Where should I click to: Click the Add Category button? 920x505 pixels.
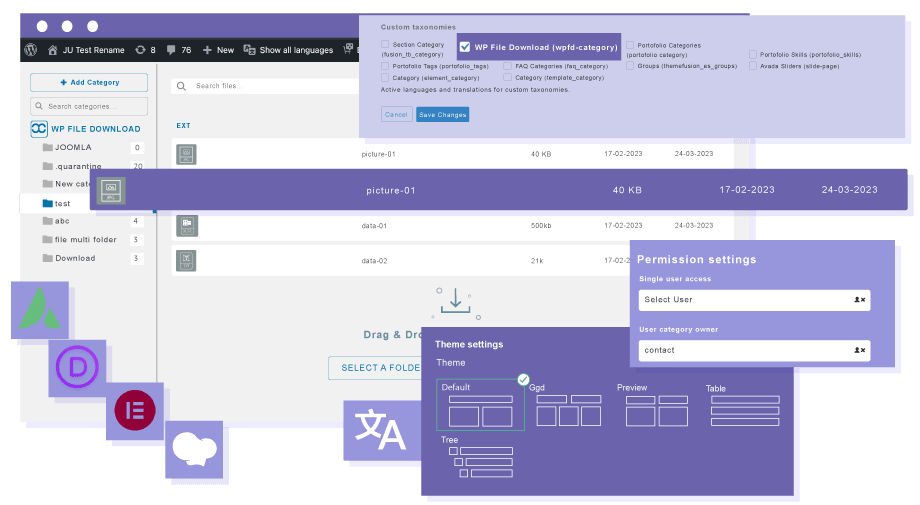click(x=89, y=82)
